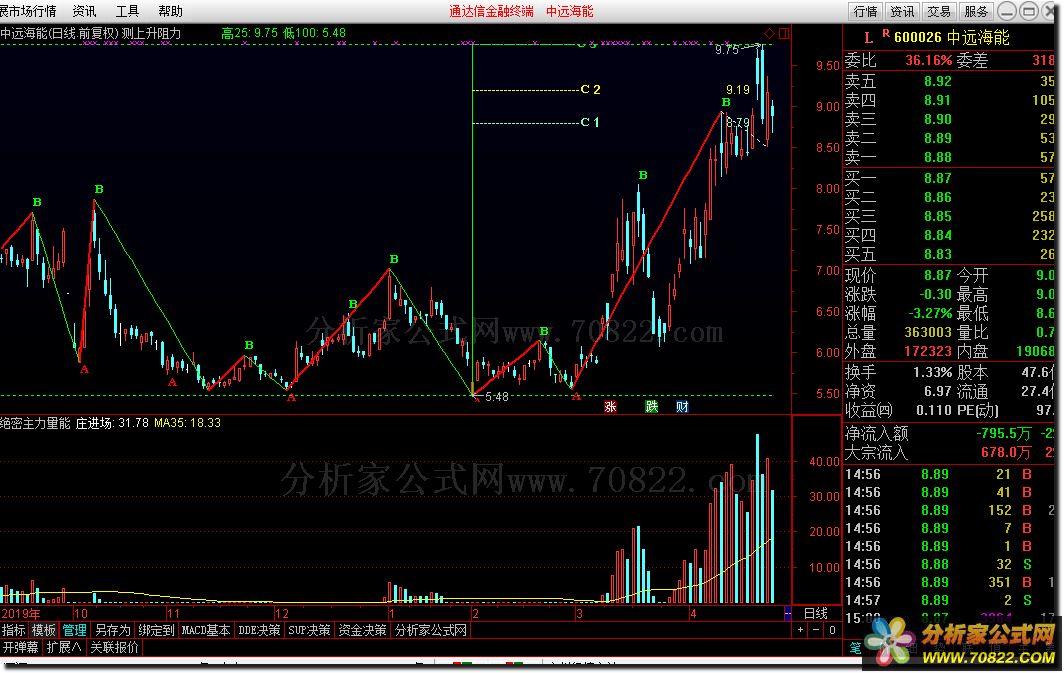Click the 资讯 button at top right
The height and width of the screenshot is (673, 1064).
902,12
